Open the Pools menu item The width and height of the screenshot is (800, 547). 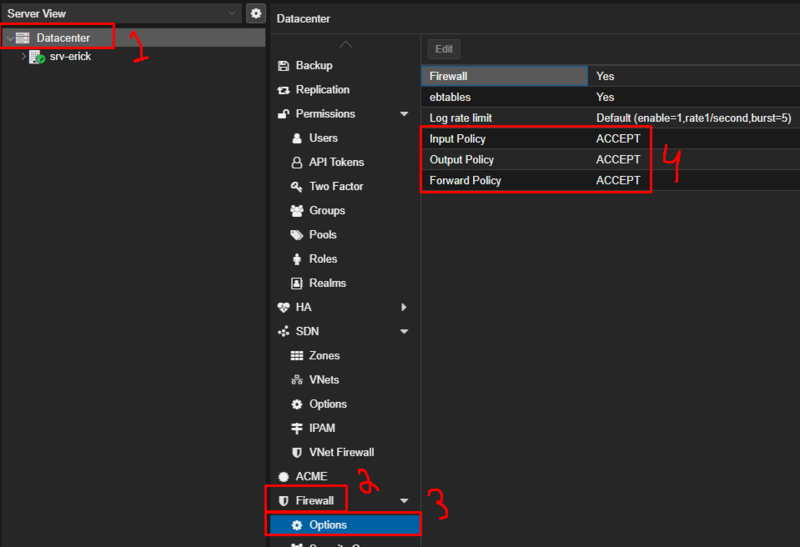pos(345,235)
